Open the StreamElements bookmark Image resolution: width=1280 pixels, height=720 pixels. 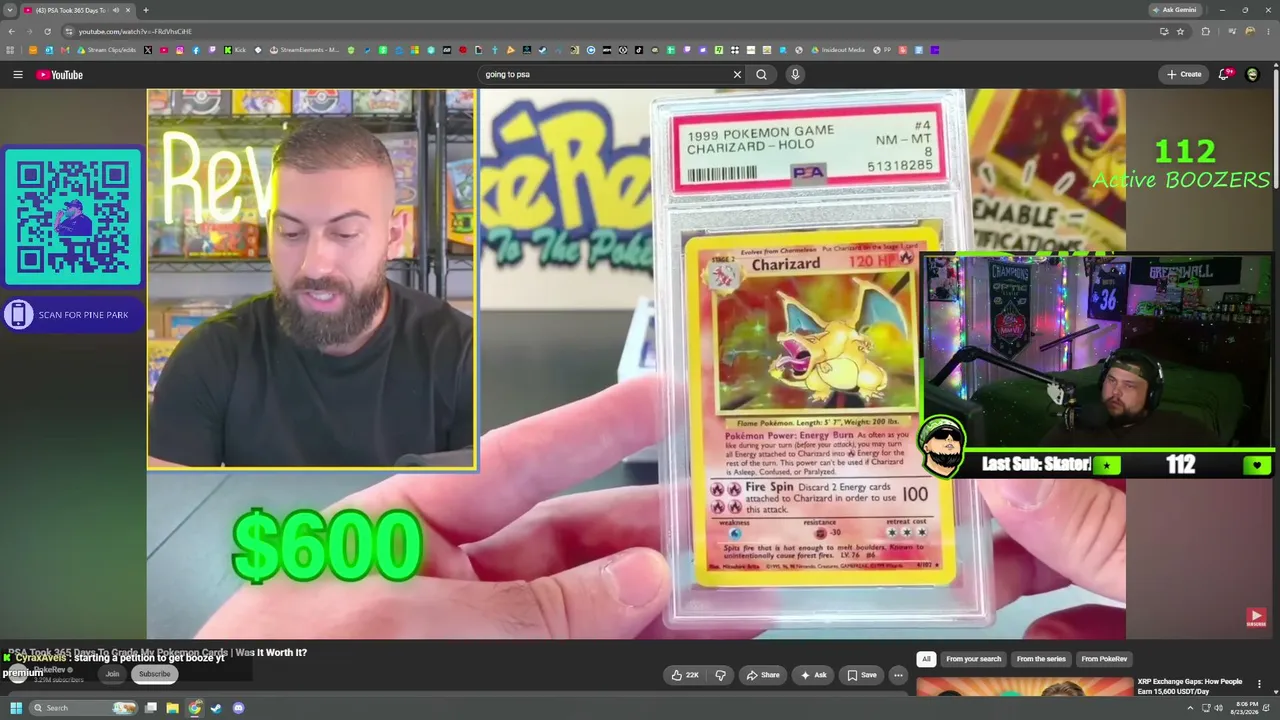pos(305,50)
